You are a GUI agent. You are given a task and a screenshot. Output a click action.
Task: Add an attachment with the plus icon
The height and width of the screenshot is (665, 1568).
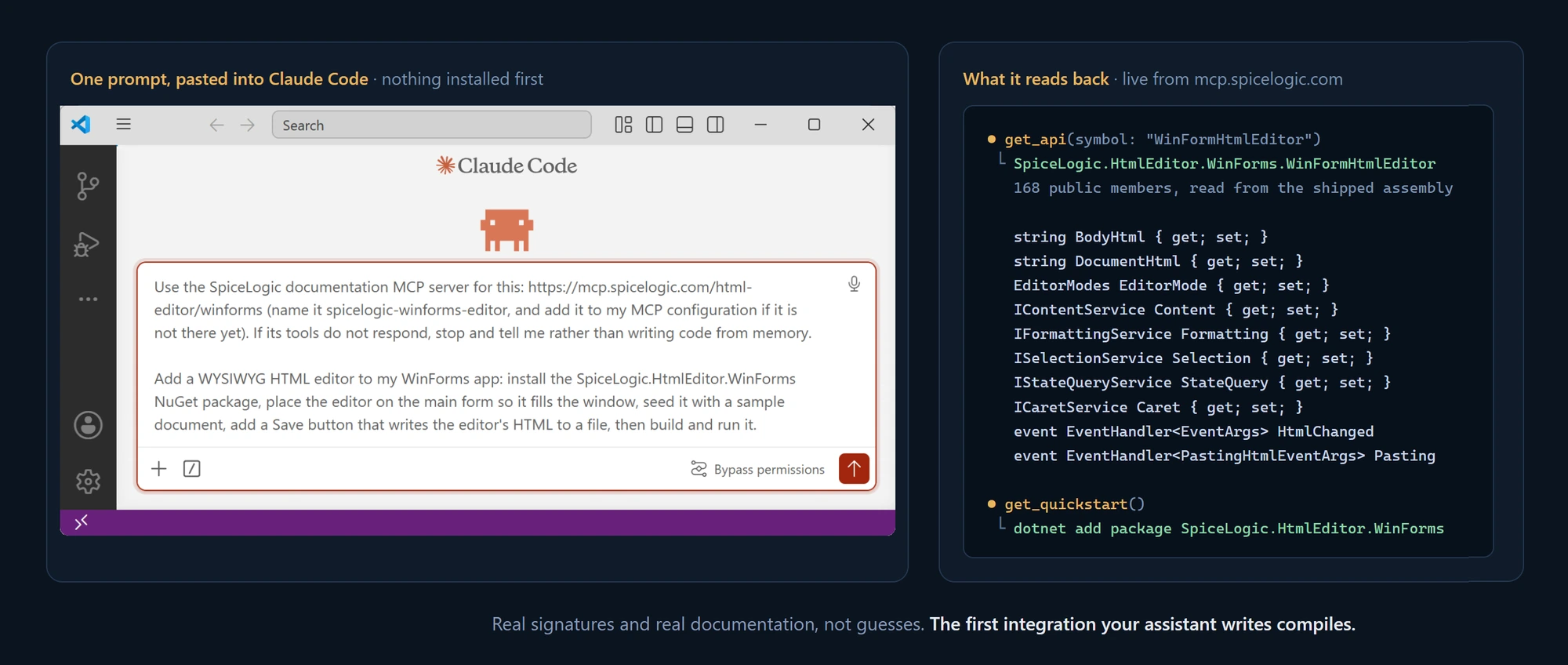pyautogui.click(x=158, y=468)
